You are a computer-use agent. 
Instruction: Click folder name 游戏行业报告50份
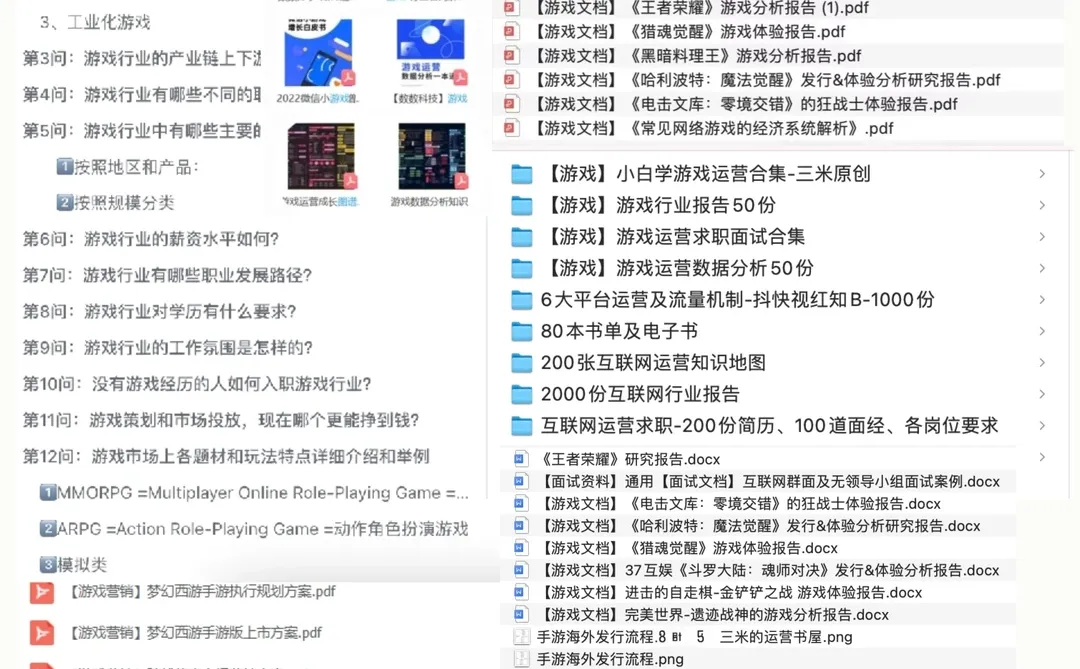coord(659,205)
